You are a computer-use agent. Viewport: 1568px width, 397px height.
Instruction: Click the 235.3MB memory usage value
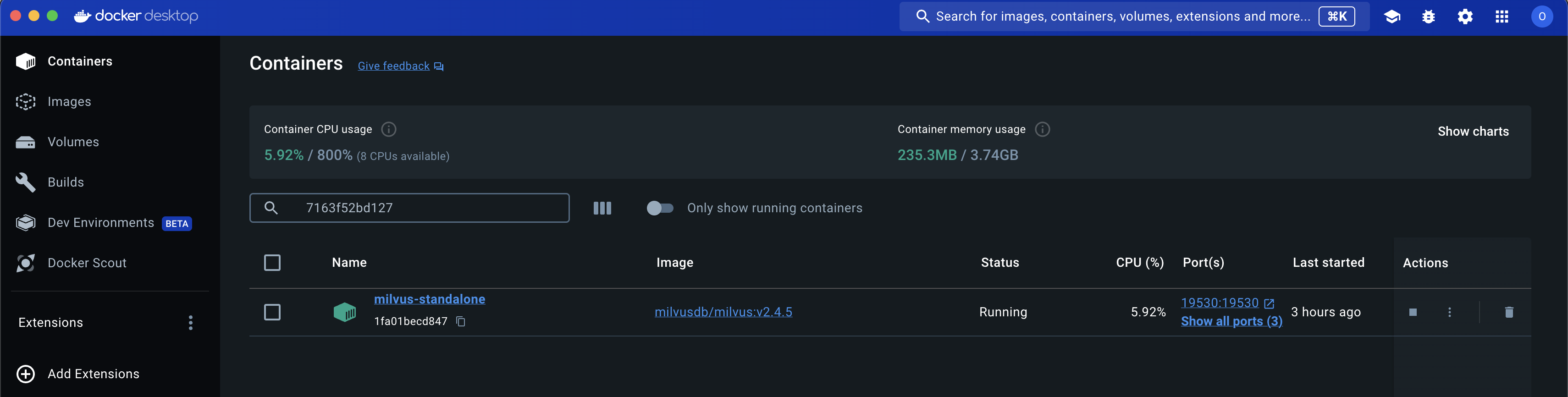tap(927, 155)
